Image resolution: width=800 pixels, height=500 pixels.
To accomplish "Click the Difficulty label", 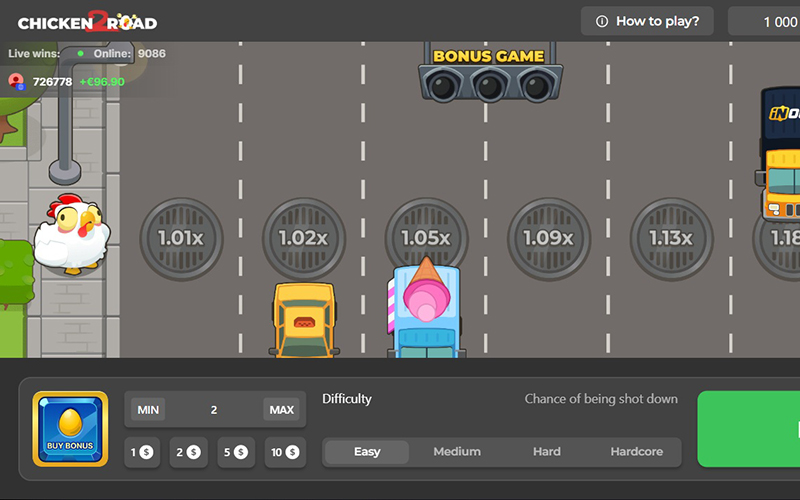I will tap(347, 399).
